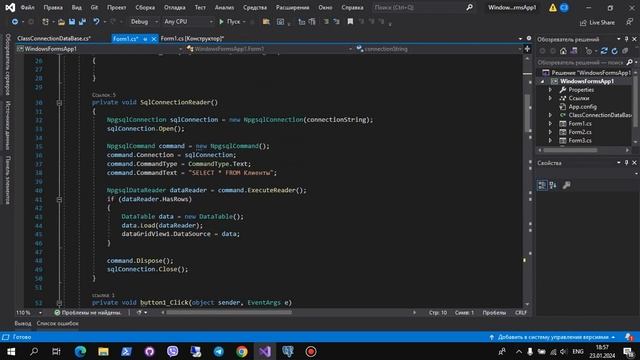640x360 pixels.
Task: Select Form3.cs in Solution Explorer
Action: [x=580, y=140]
